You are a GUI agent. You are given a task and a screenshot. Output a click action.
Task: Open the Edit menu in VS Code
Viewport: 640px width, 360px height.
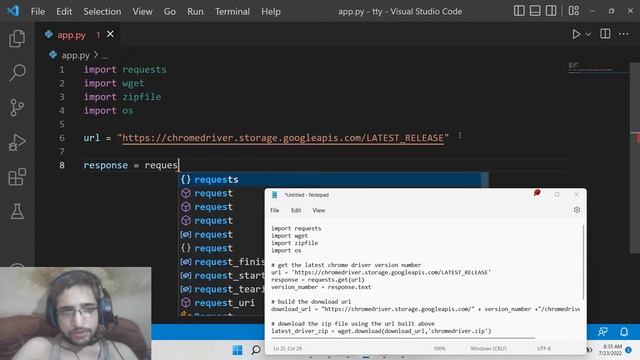click(x=64, y=11)
